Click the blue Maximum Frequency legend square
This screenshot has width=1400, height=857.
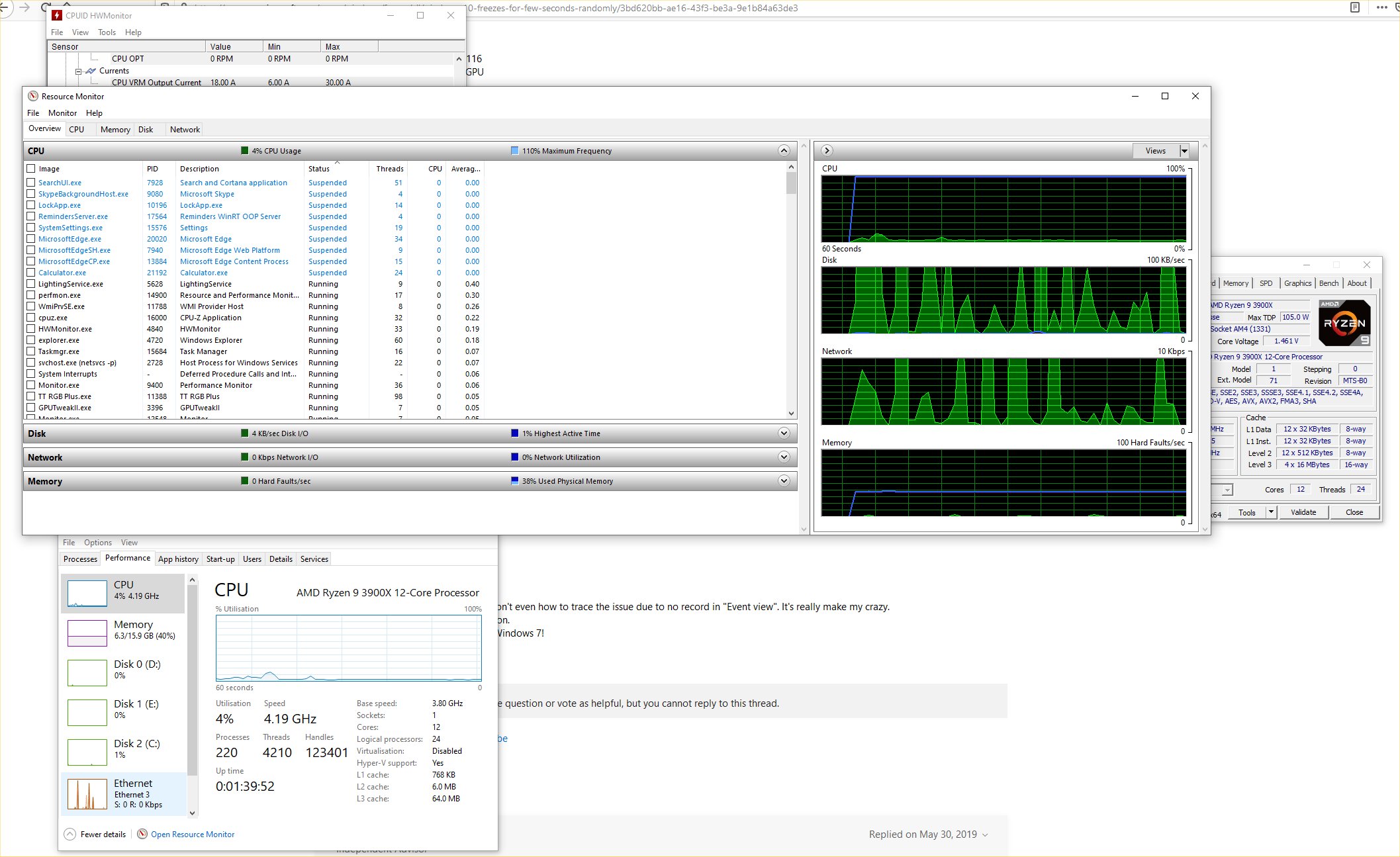(515, 151)
